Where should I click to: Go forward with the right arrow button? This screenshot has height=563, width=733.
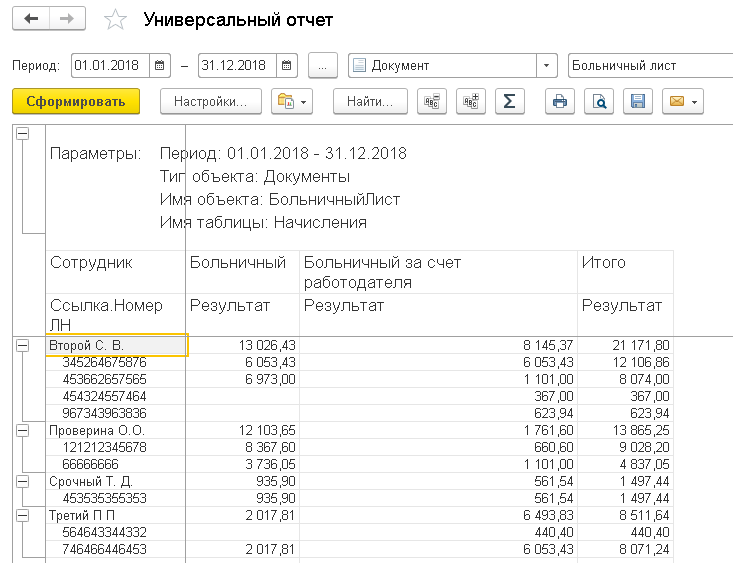click(x=67, y=19)
